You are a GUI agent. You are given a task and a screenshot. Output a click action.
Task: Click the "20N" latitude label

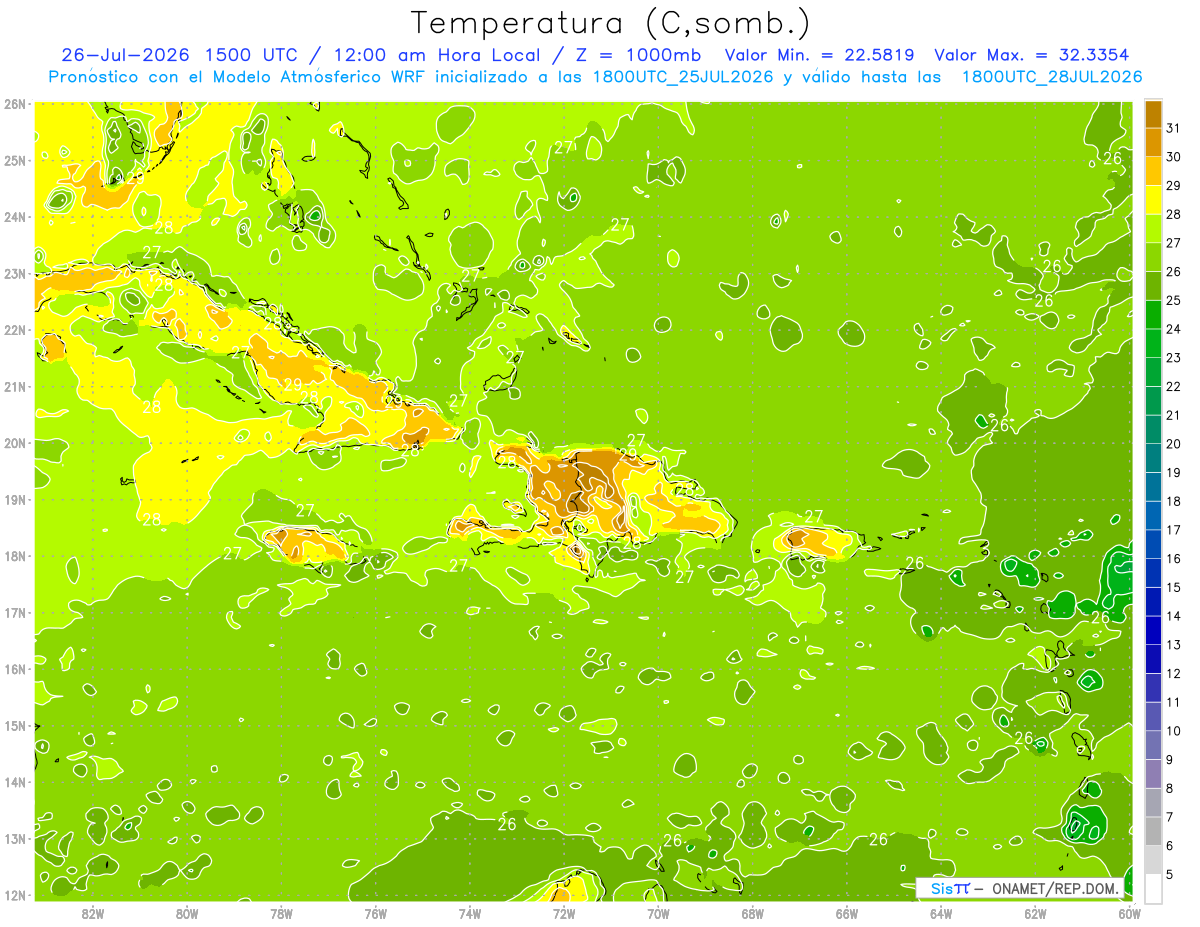click(x=15, y=443)
